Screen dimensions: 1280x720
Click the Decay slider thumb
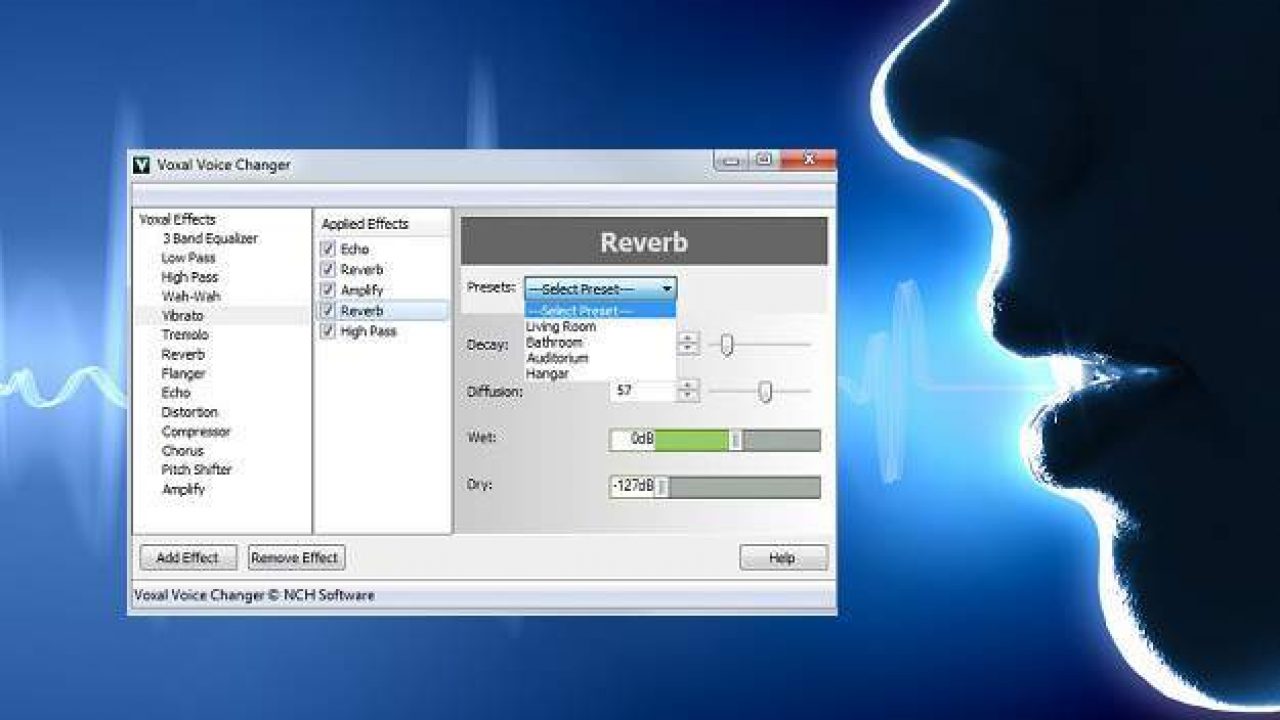pos(727,345)
